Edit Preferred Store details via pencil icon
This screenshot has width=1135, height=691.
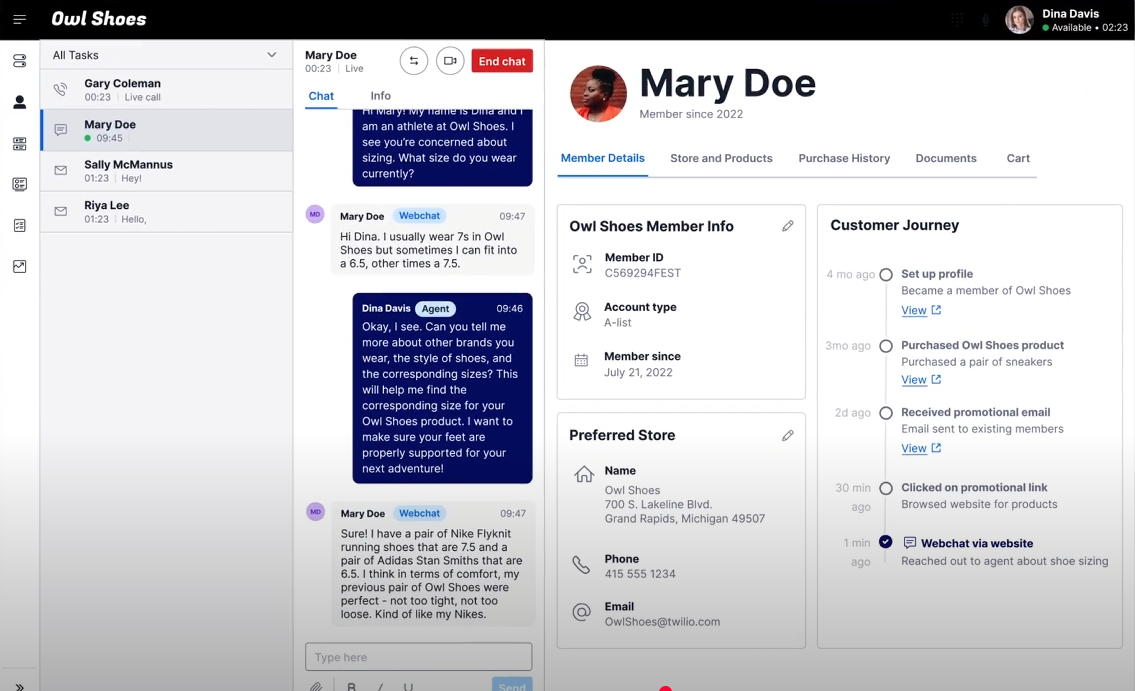[x=788, y=435]
